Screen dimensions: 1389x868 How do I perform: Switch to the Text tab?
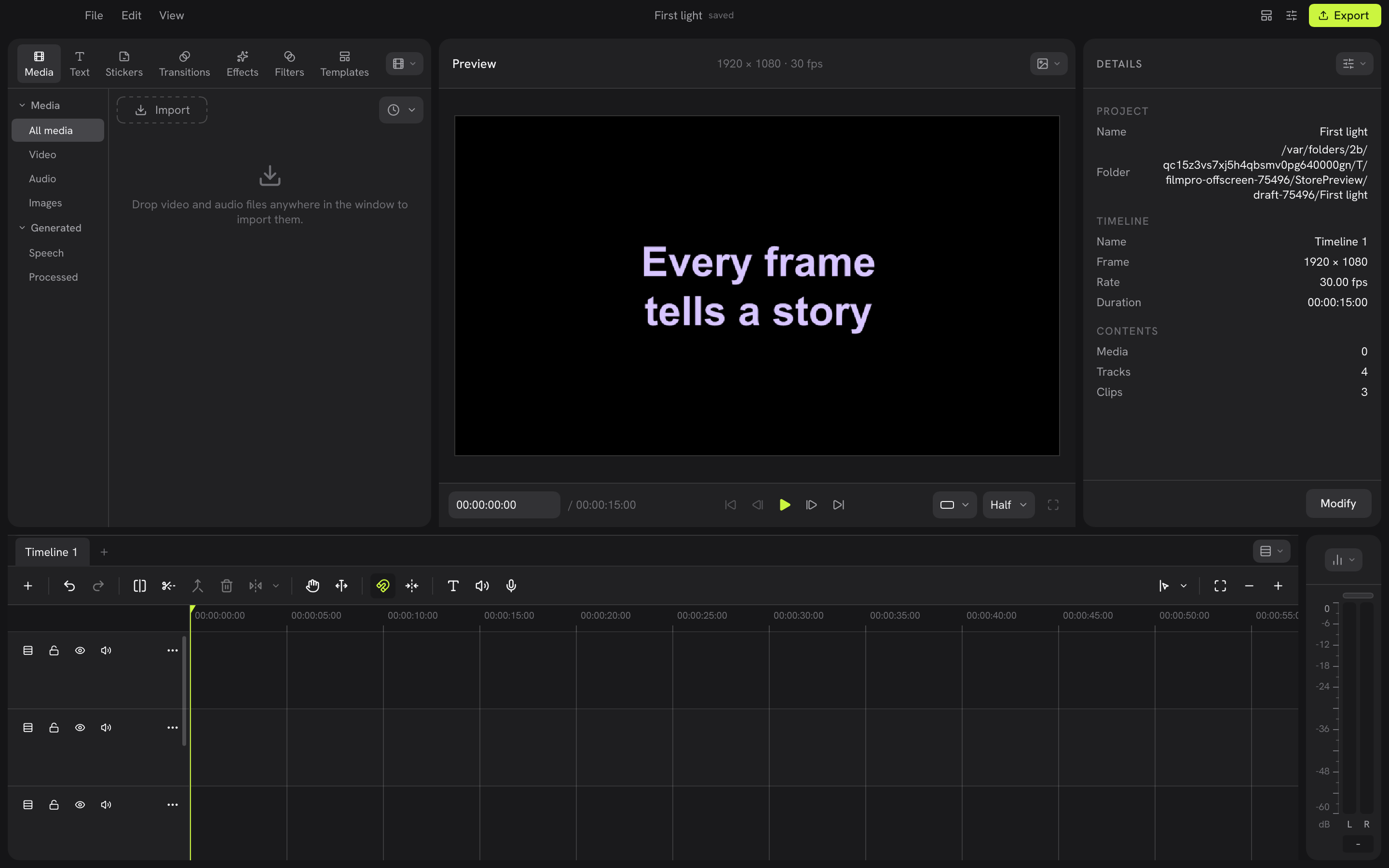[79, 64]
